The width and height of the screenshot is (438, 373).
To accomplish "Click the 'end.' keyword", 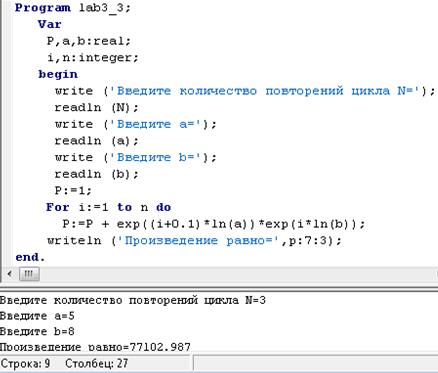I will 30,257.
